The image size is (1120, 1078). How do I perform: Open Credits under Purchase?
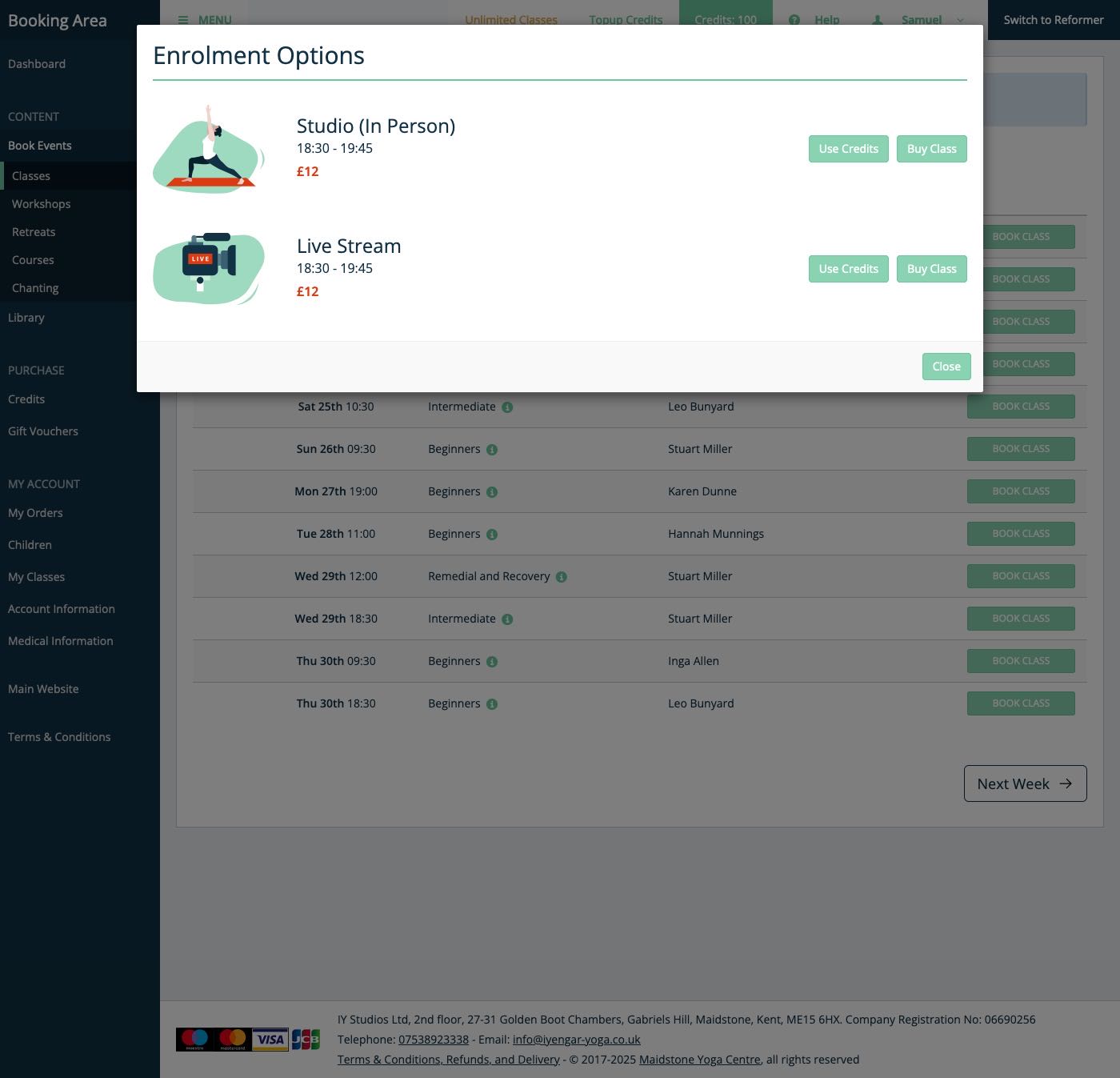click(26, 399)
